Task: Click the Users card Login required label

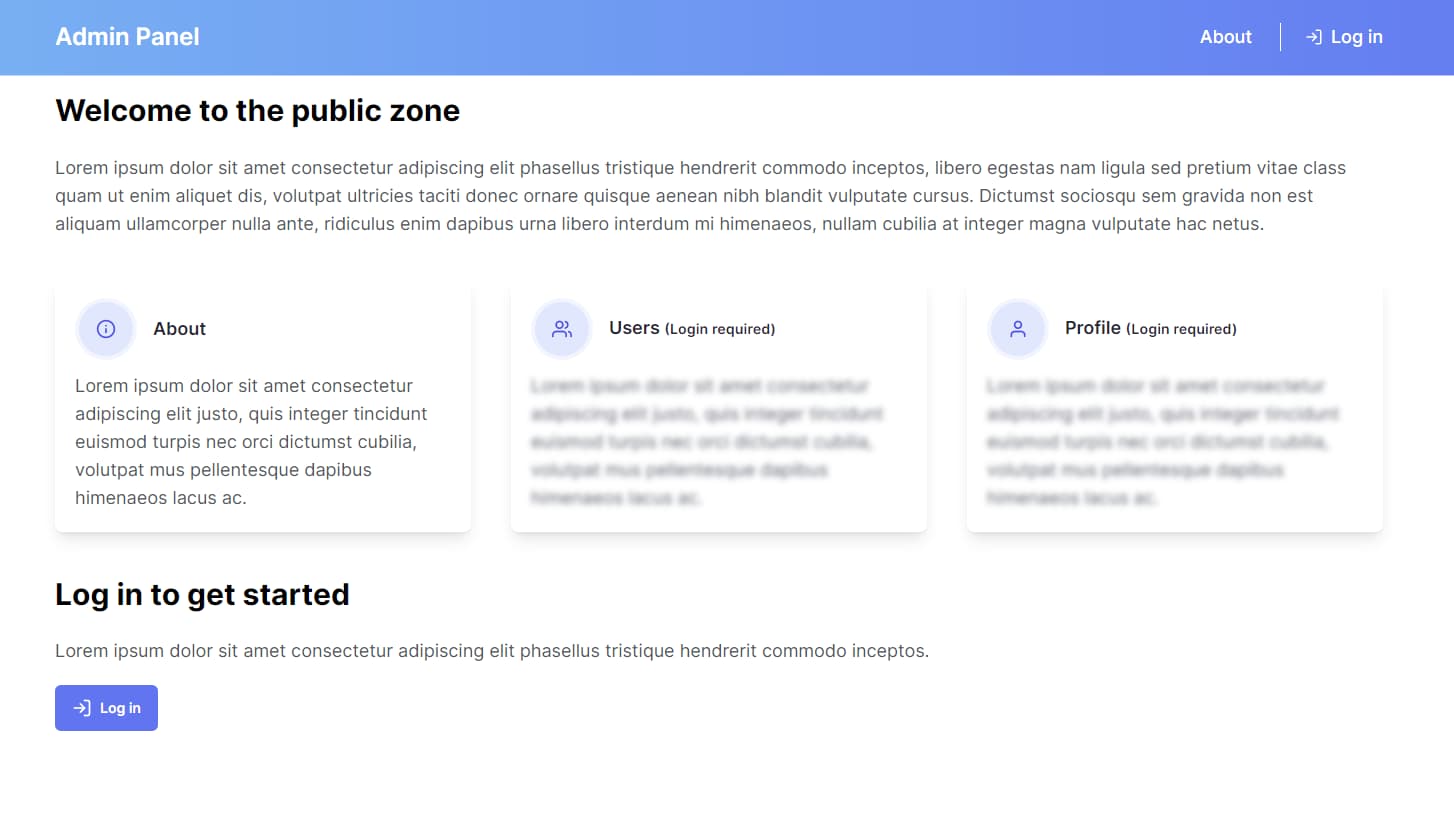Action: tap(720, 329)
